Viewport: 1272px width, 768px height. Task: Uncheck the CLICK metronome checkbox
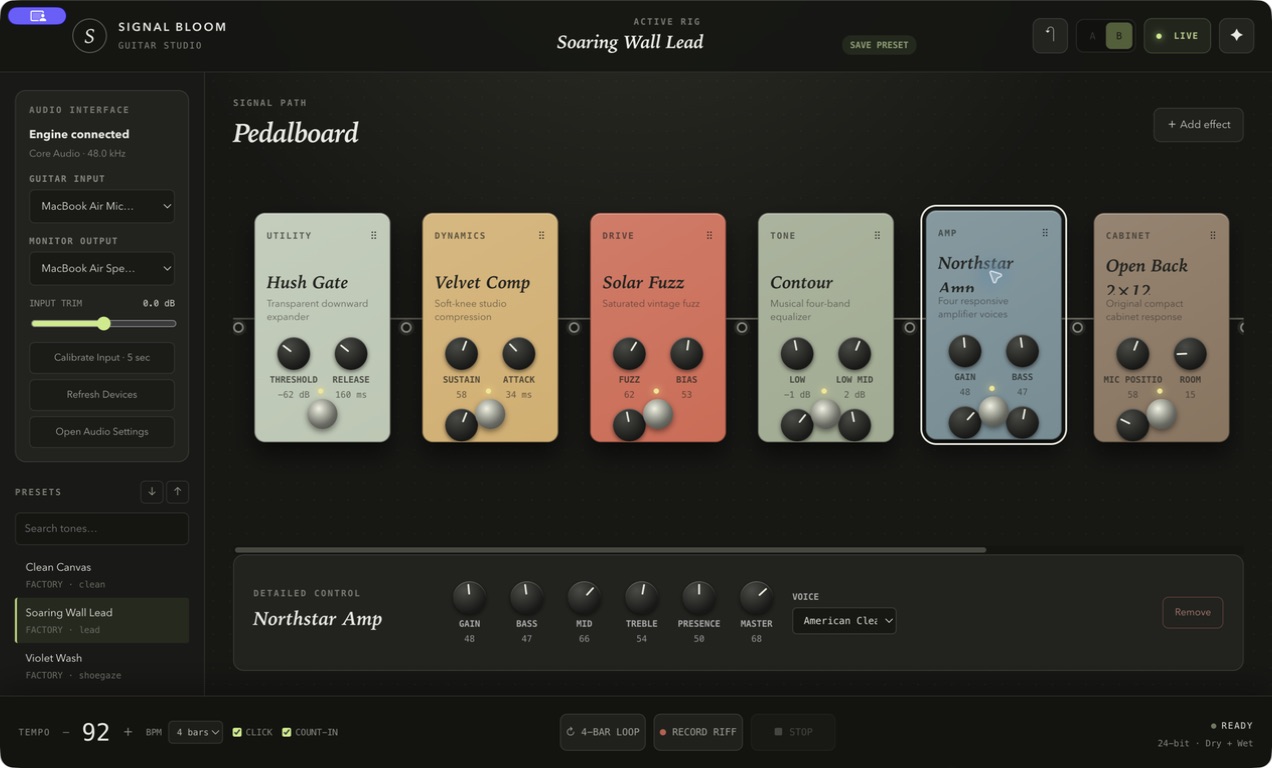click(237, 732)
